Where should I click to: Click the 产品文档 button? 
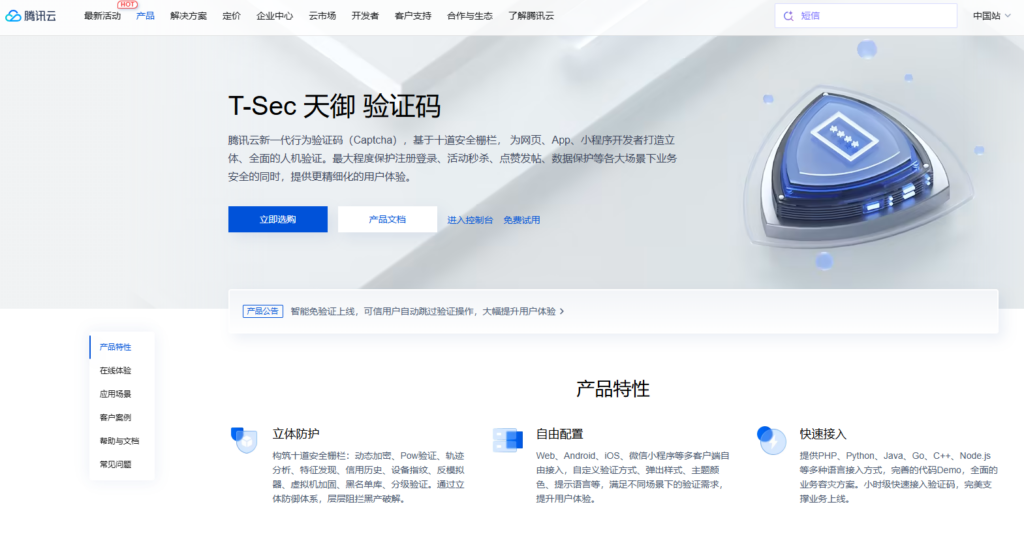(x=387, y=219)
